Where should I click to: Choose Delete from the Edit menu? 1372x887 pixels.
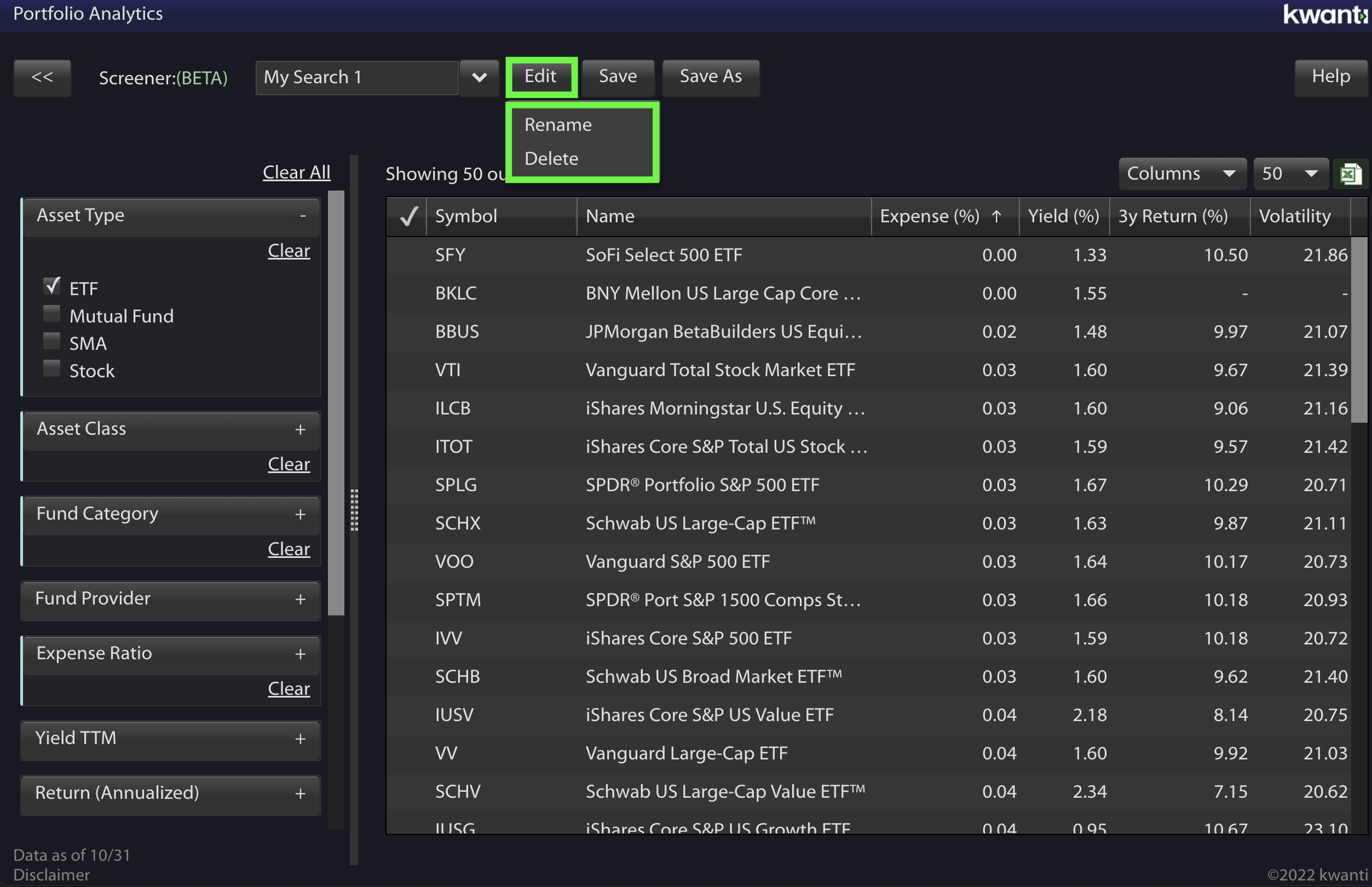click(551, 158)
